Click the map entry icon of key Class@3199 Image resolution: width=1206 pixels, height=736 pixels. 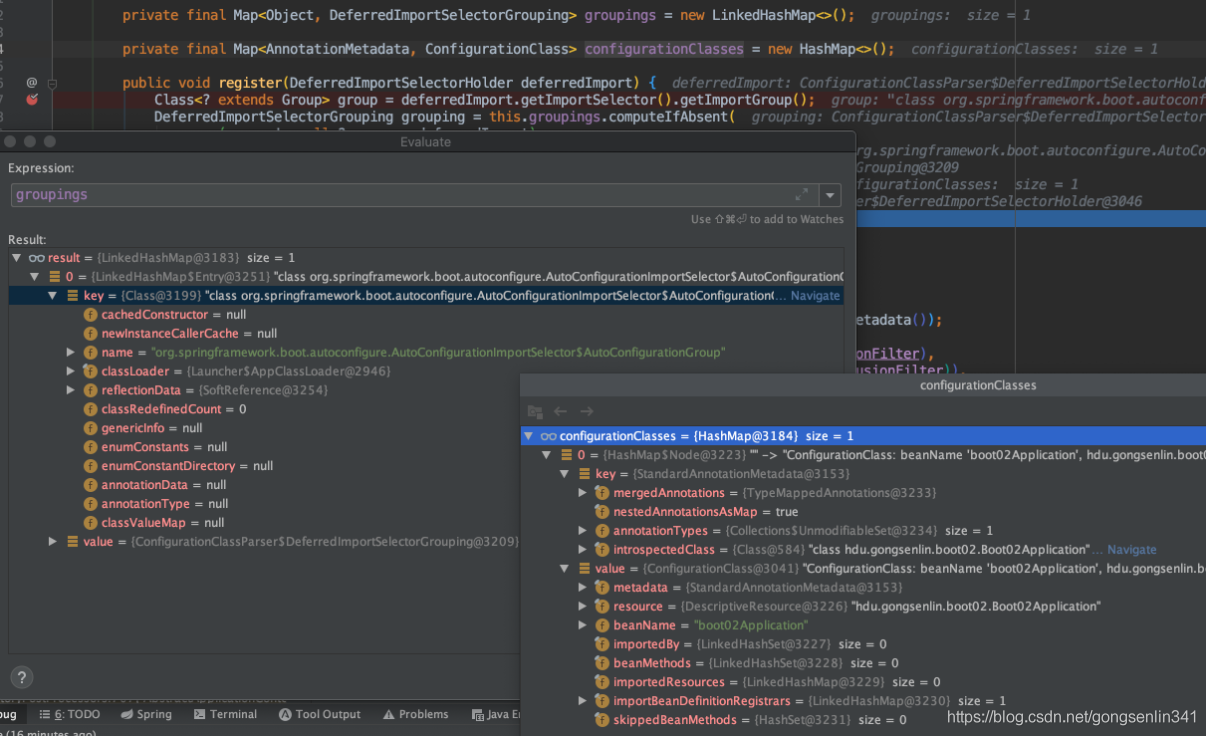coord(73,296)
